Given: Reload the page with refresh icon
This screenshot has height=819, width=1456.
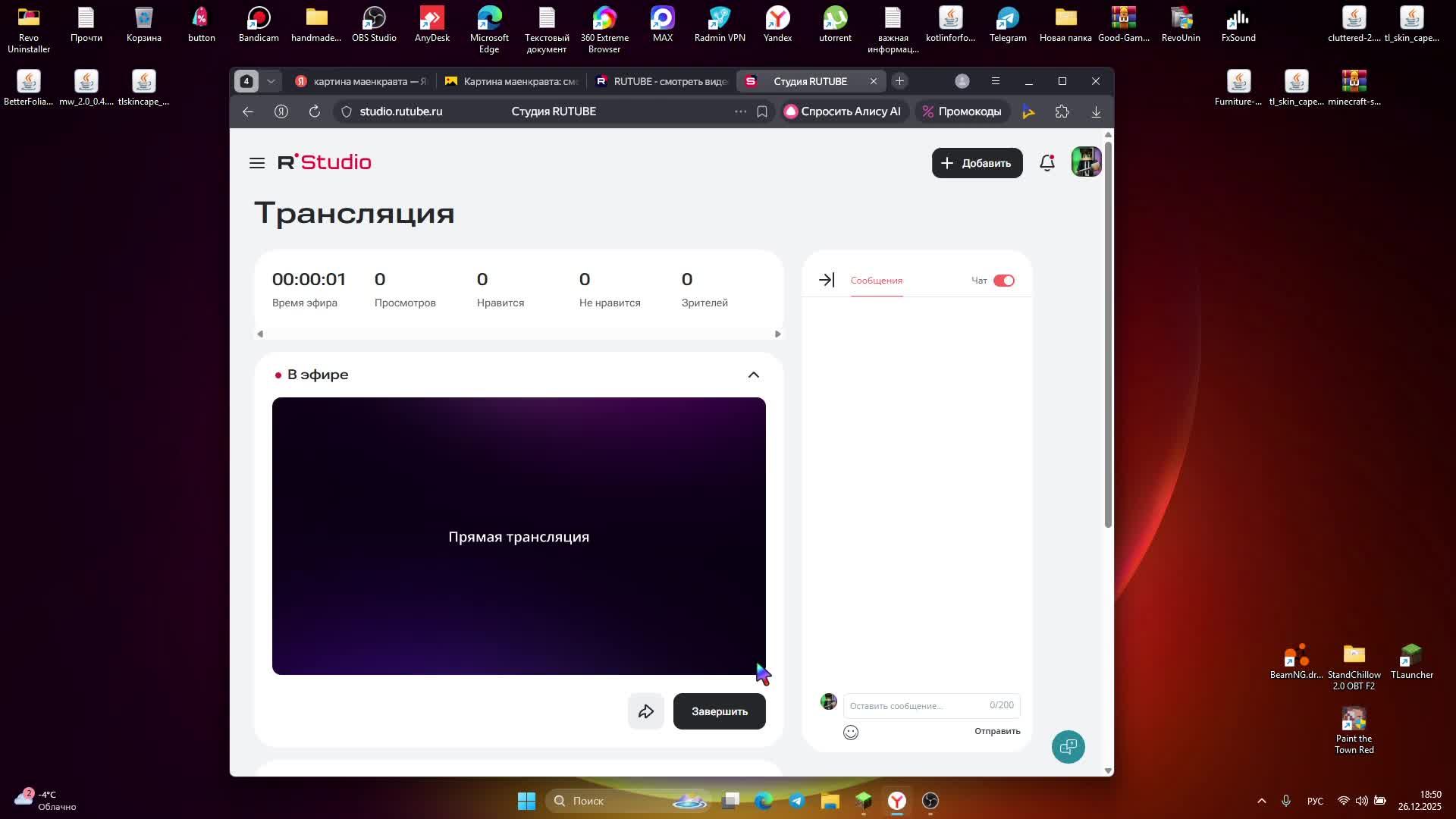Looking at the screenshot, I should point(315,111).
